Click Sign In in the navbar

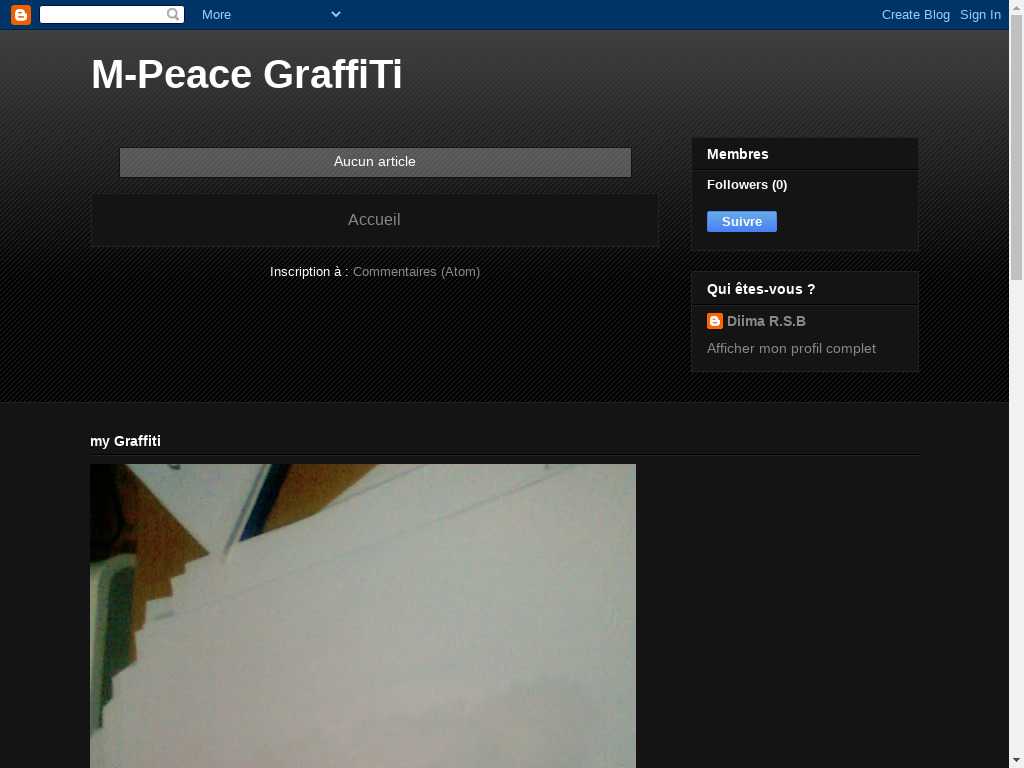[x=980, y=15]
